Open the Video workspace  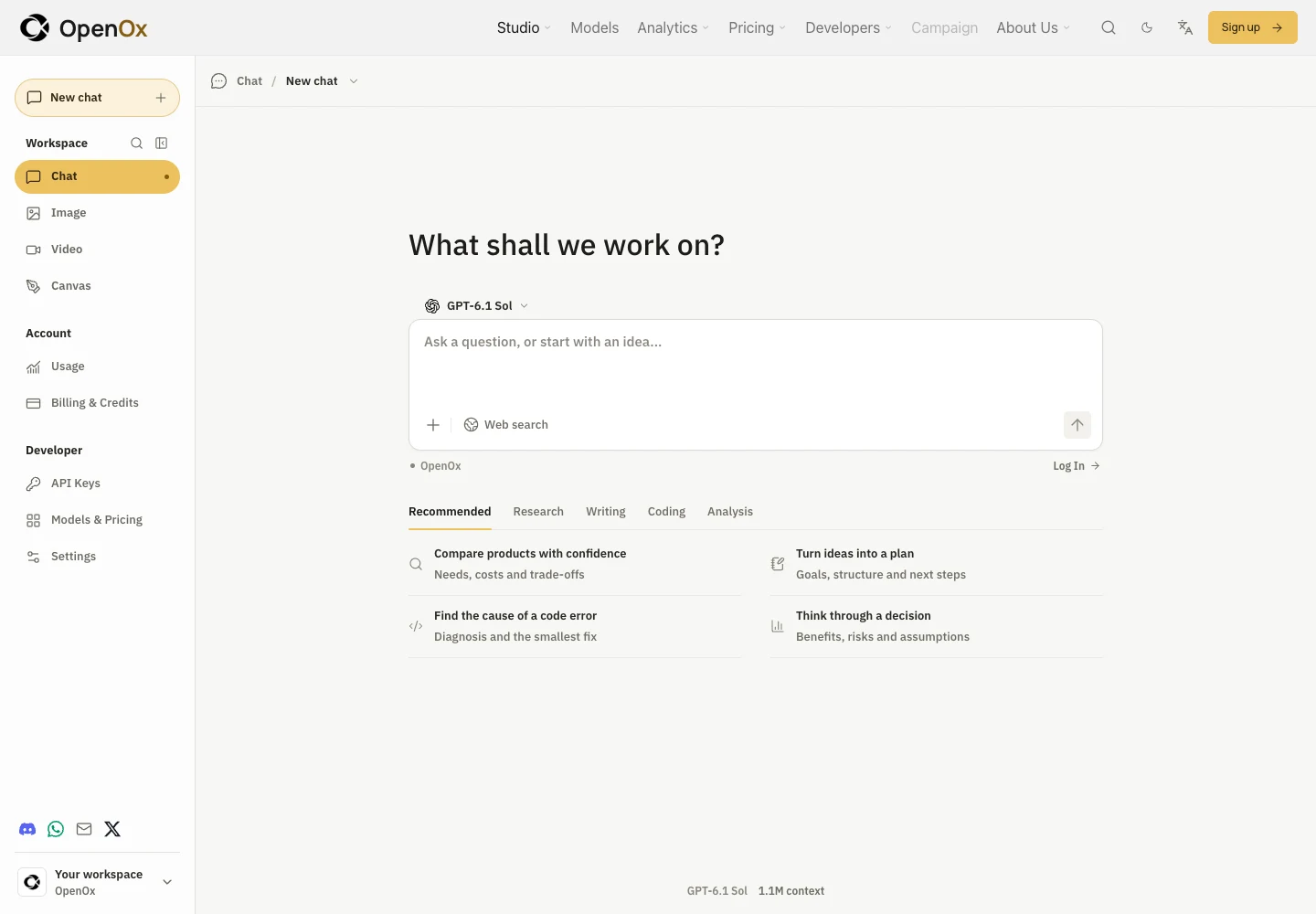(x=97, y=250)
